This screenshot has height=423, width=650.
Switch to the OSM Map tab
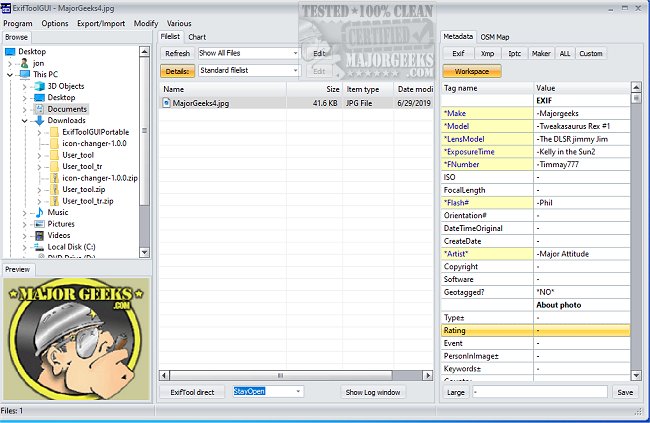pyautogui.click(x=495, y=36)
